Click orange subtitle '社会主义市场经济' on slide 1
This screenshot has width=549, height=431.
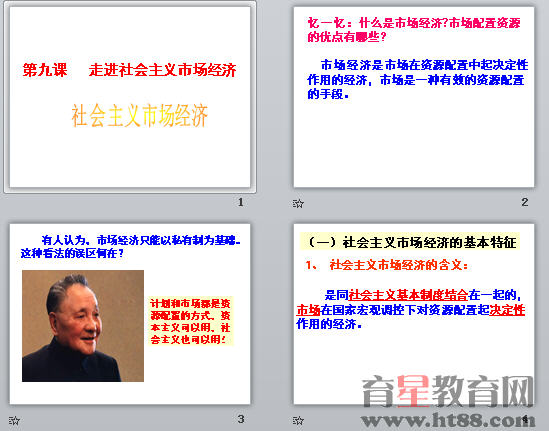(140, 115)
